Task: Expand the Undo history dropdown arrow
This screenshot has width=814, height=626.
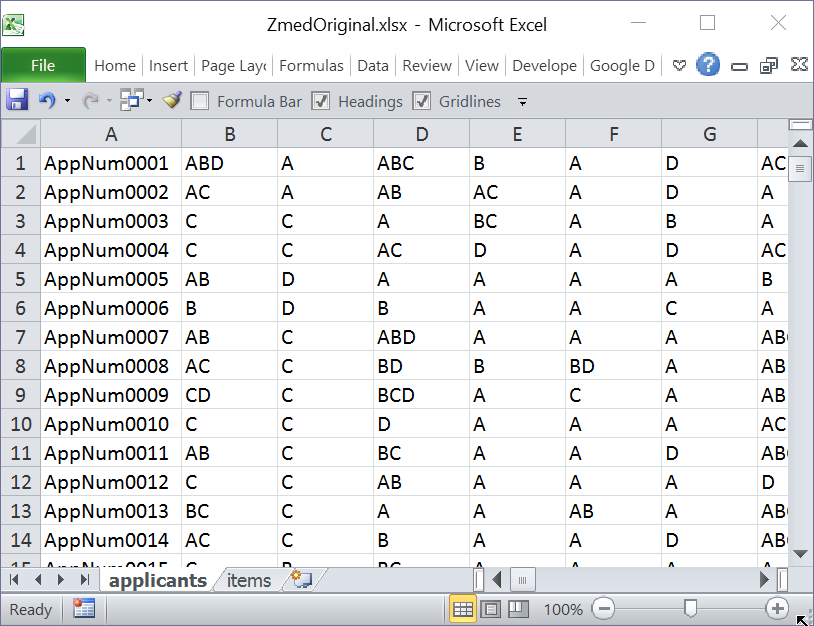Action: tap(67, 101)
